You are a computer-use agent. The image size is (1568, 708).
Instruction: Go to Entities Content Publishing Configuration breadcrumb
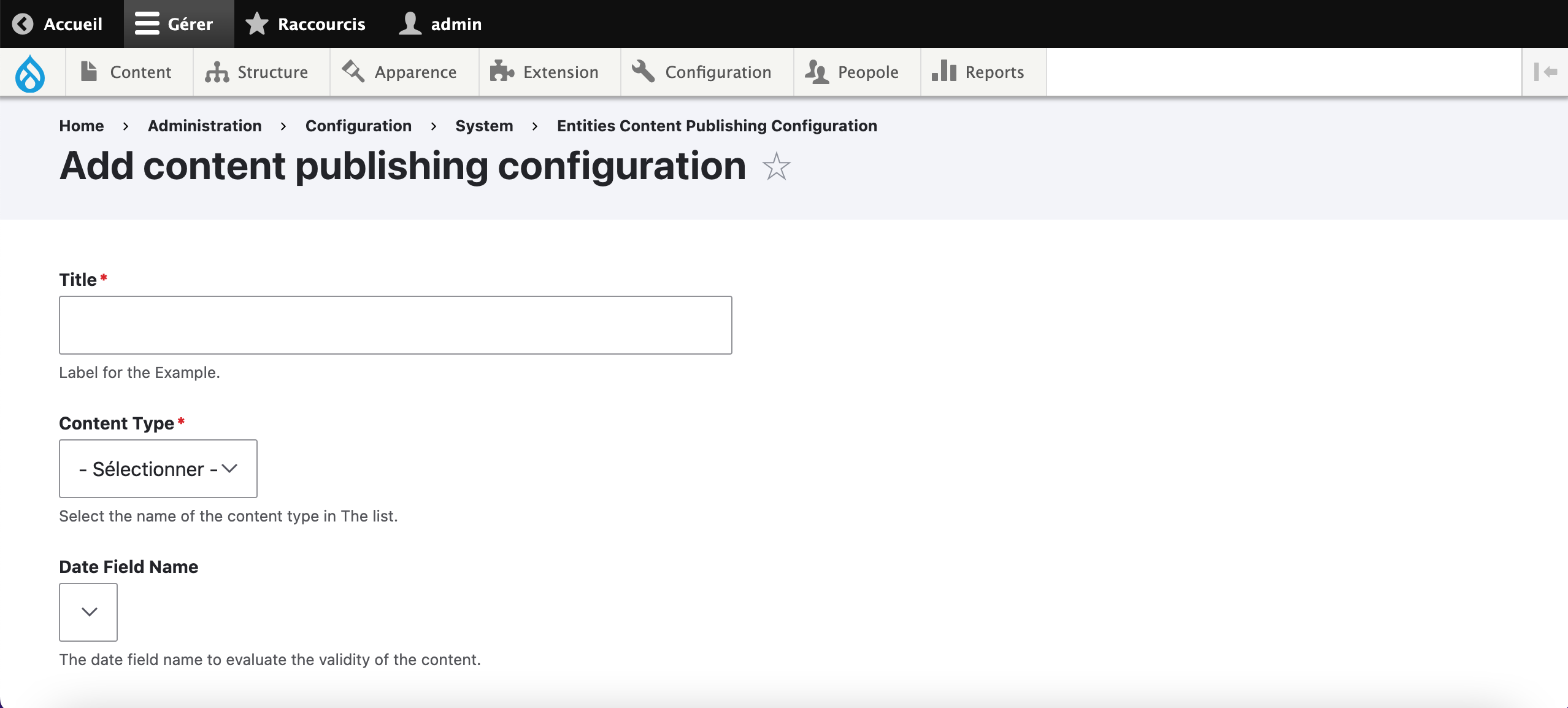717,126
